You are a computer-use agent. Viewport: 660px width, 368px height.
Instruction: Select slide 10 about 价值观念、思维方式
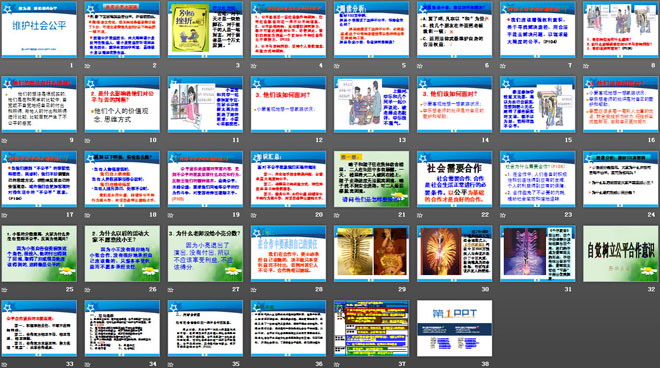(122, 104)
